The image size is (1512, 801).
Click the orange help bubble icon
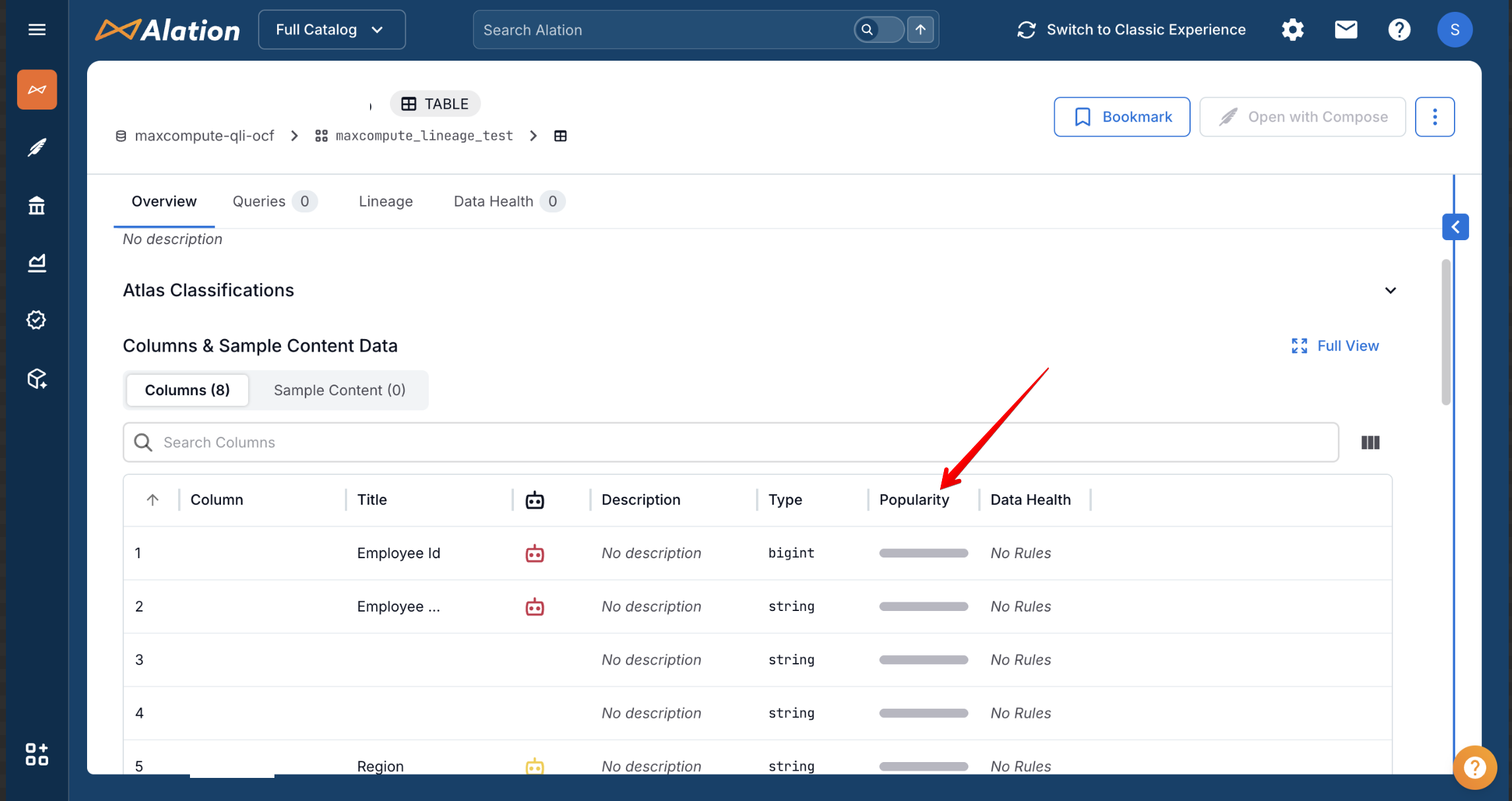tap(1474, 767)
